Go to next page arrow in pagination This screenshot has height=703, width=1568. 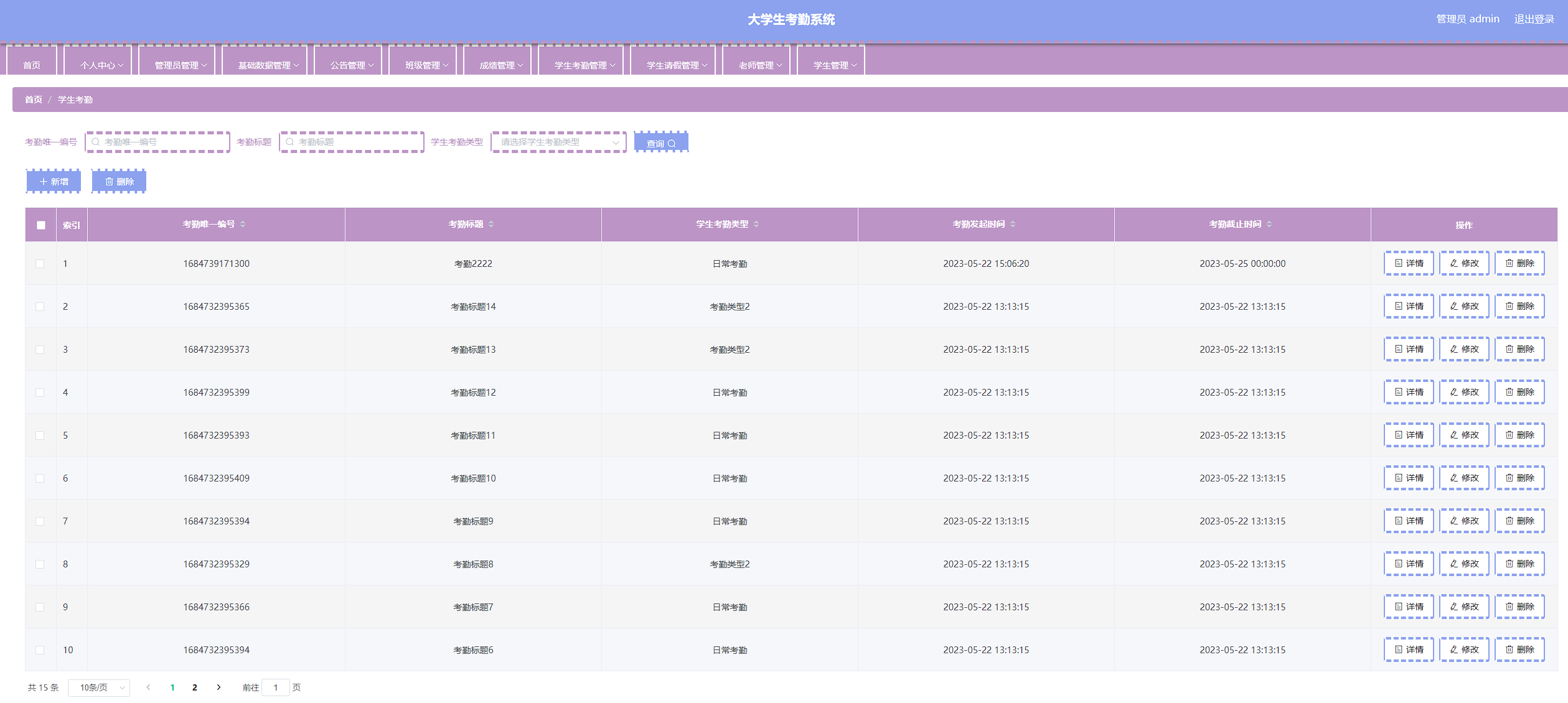218,687
